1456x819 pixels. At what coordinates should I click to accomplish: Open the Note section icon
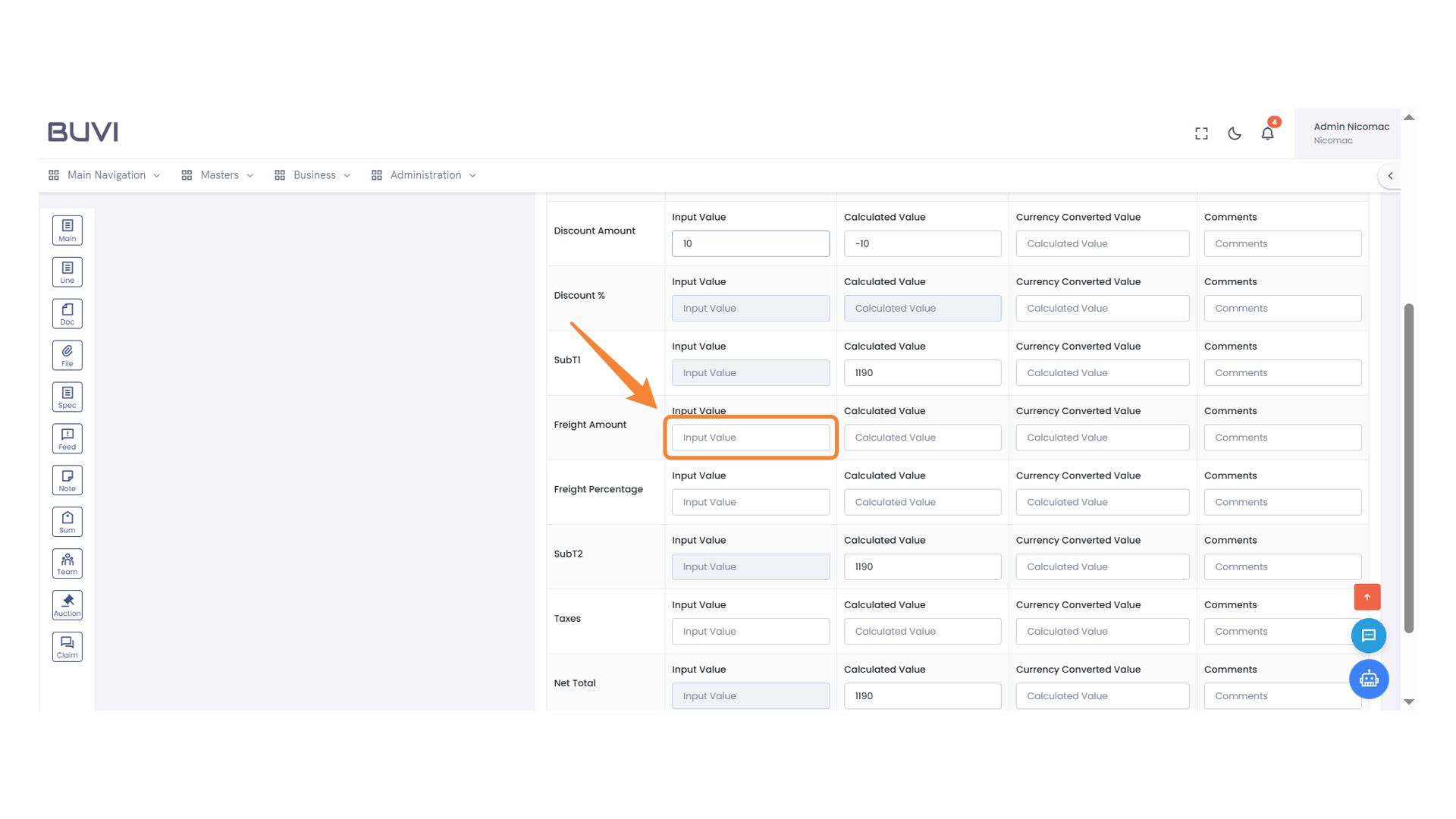point(67,479)
